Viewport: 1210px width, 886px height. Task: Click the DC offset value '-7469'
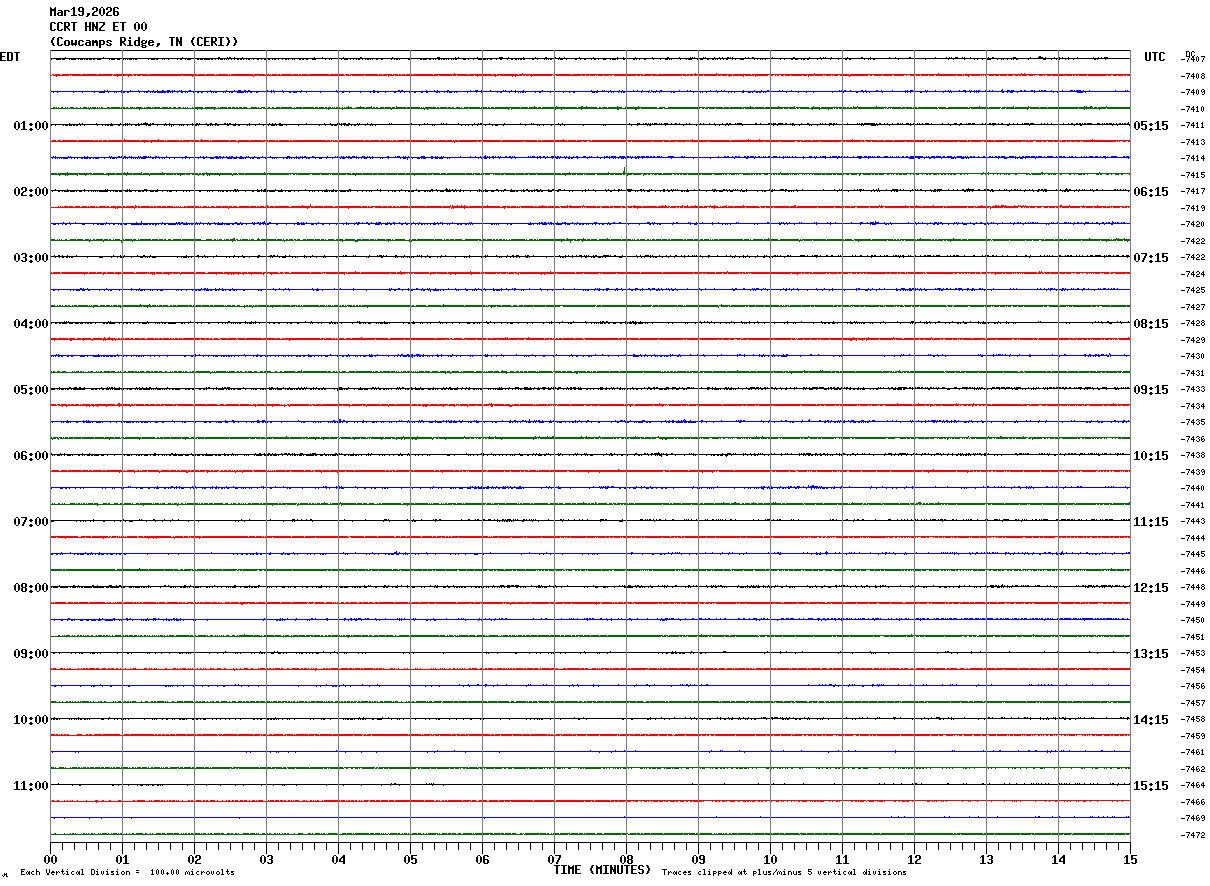1193,818
